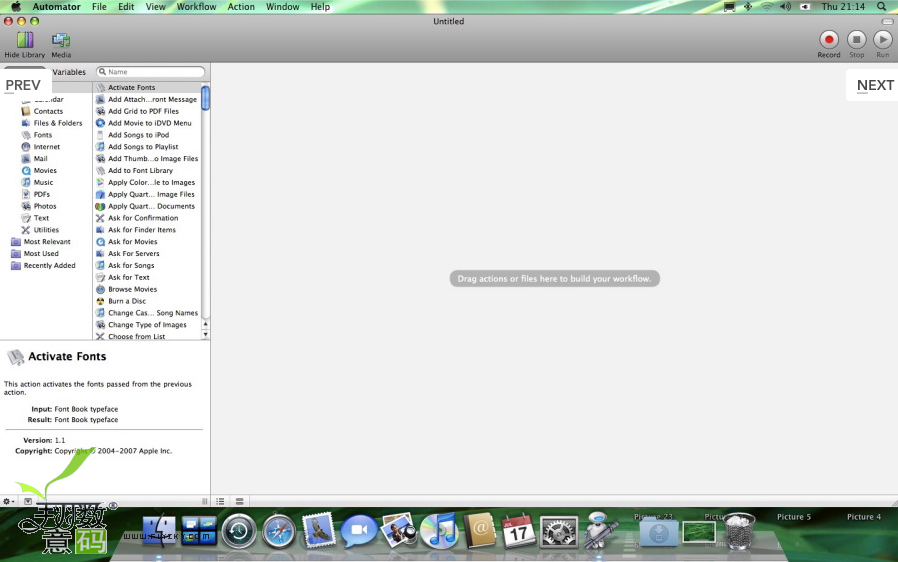Open the View menu
The image size is (898, 562).
(155, 7)
